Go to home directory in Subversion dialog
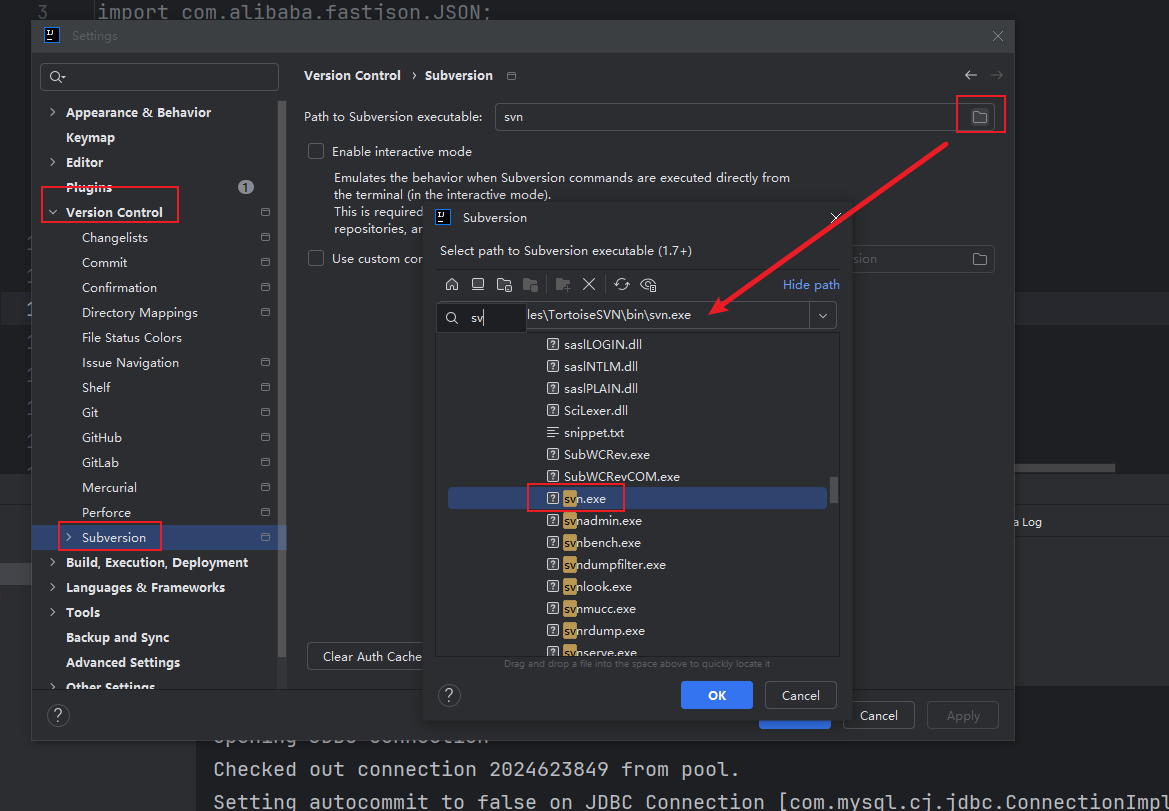This screenshot has height=811, width=1169. [x=452, y=284]
